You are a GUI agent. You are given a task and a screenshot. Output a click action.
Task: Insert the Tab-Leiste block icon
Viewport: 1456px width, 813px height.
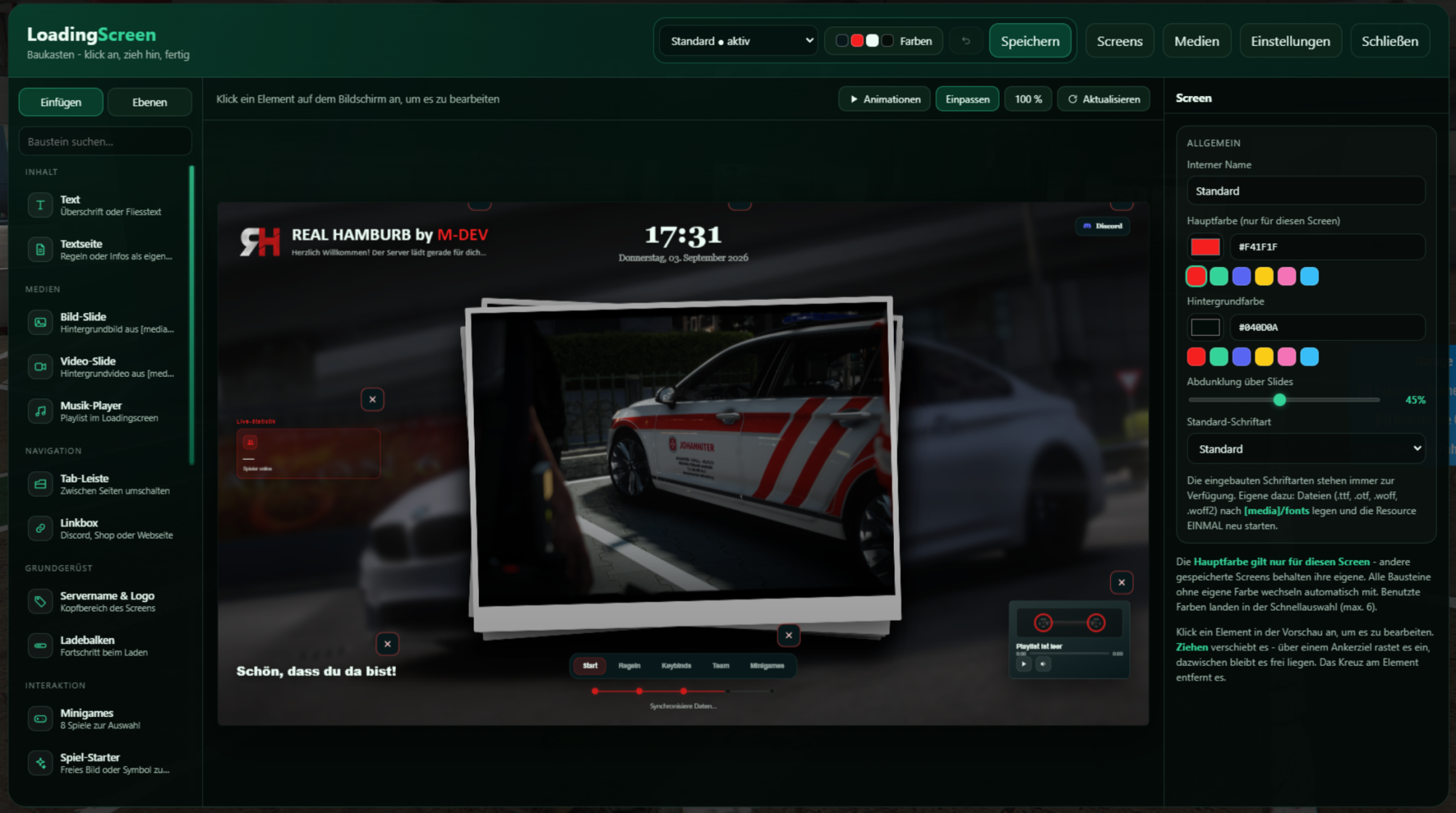[x=40, y=484]
